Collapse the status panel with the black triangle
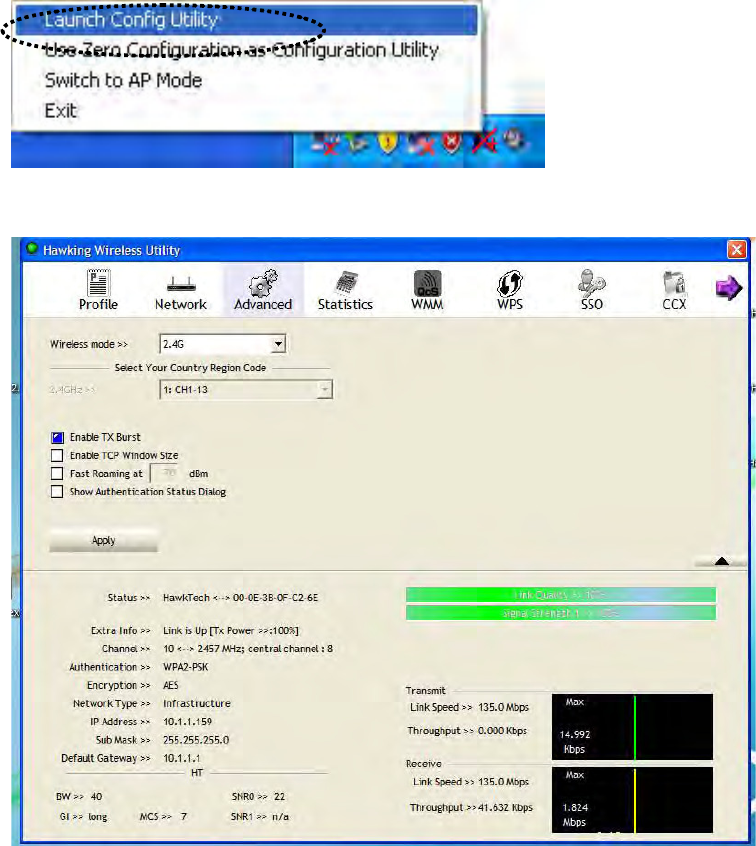This screenshot has width=756, height=846. click(x=721, y=562)
